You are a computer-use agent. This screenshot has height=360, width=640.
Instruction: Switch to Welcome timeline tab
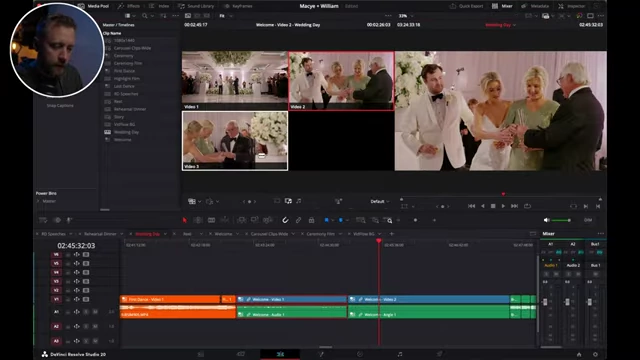[223, 234]
